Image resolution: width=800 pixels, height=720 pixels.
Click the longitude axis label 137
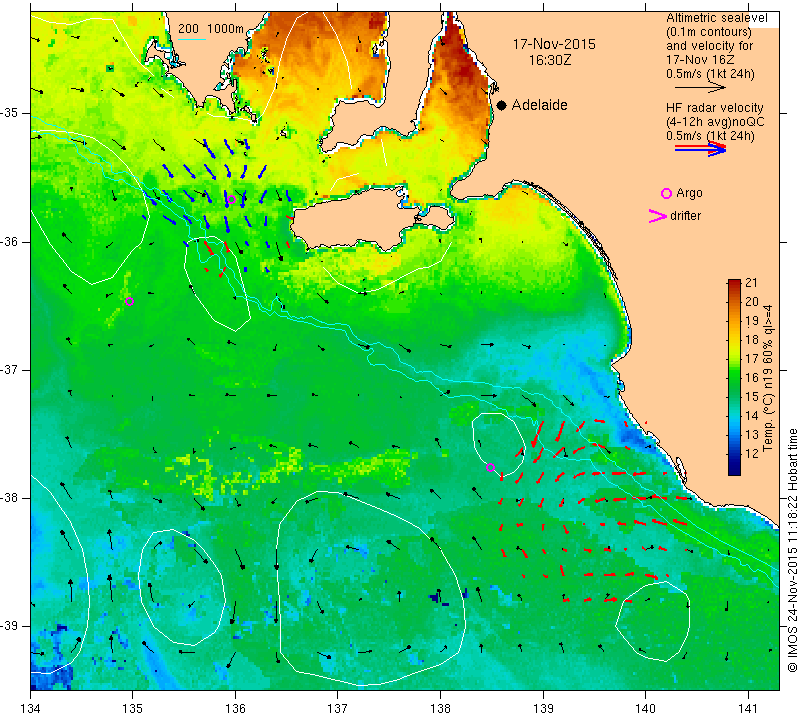338,709
